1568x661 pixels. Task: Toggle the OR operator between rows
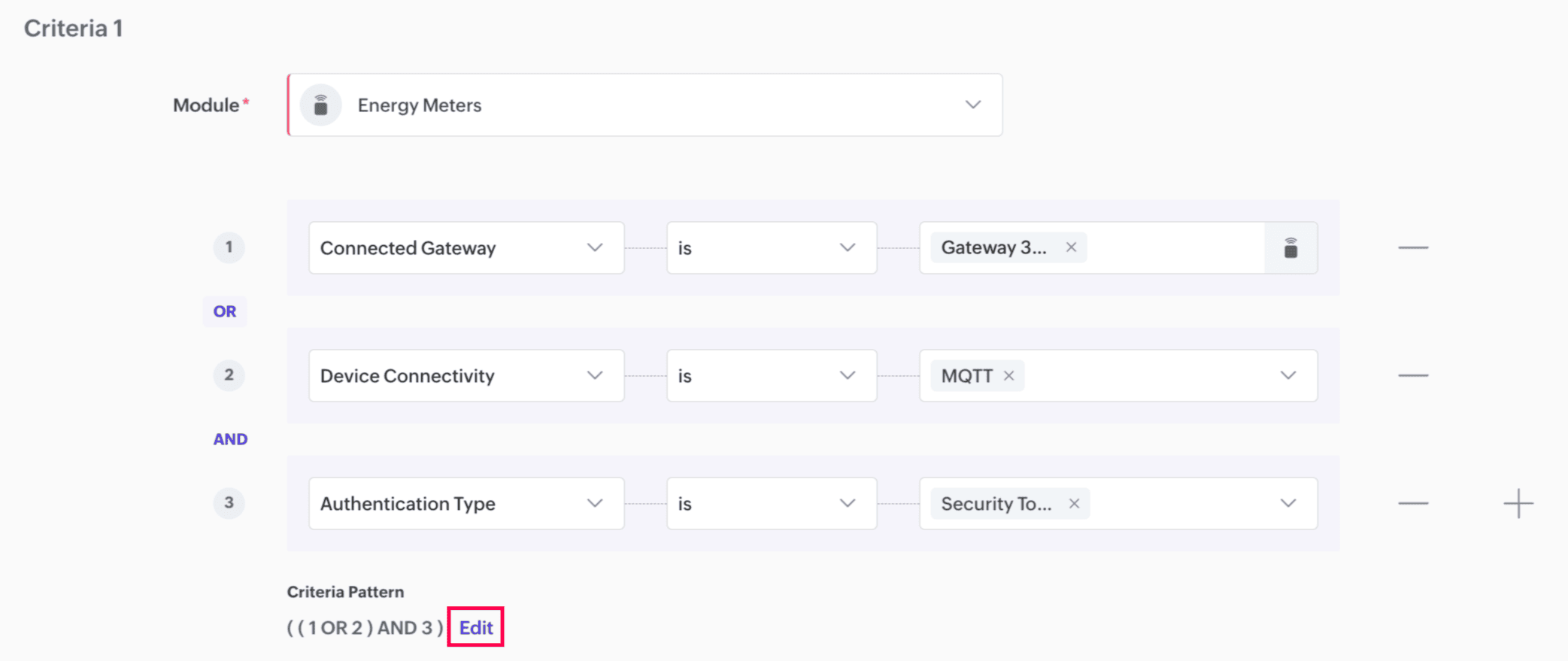click(225, 311)
